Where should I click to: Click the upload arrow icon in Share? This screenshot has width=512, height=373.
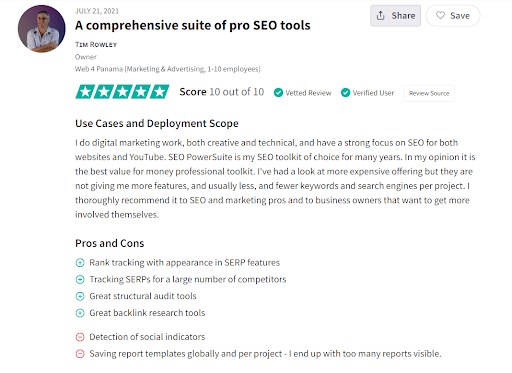[x=381, y=15]
